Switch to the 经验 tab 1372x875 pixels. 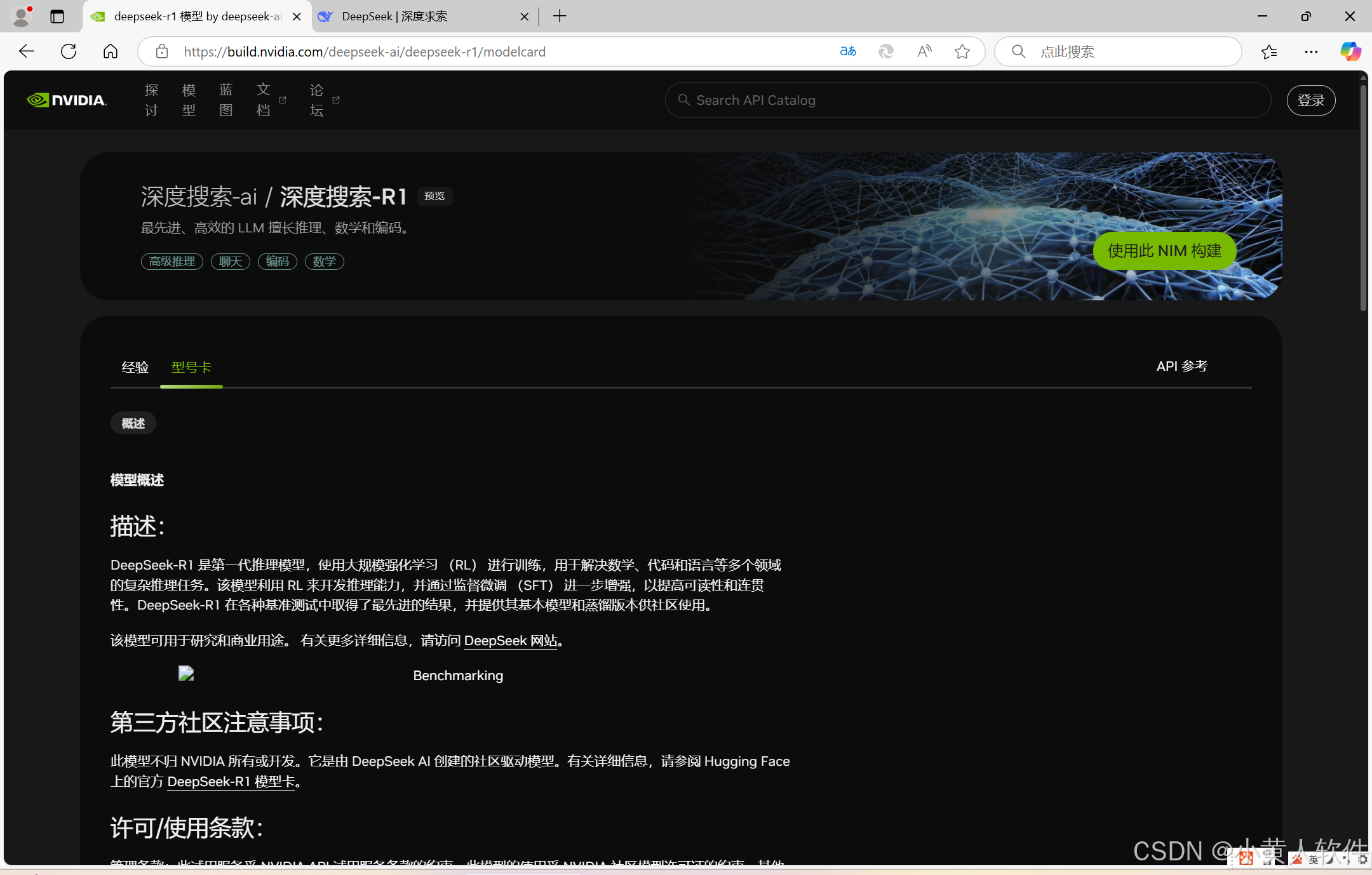coord(135,367)
